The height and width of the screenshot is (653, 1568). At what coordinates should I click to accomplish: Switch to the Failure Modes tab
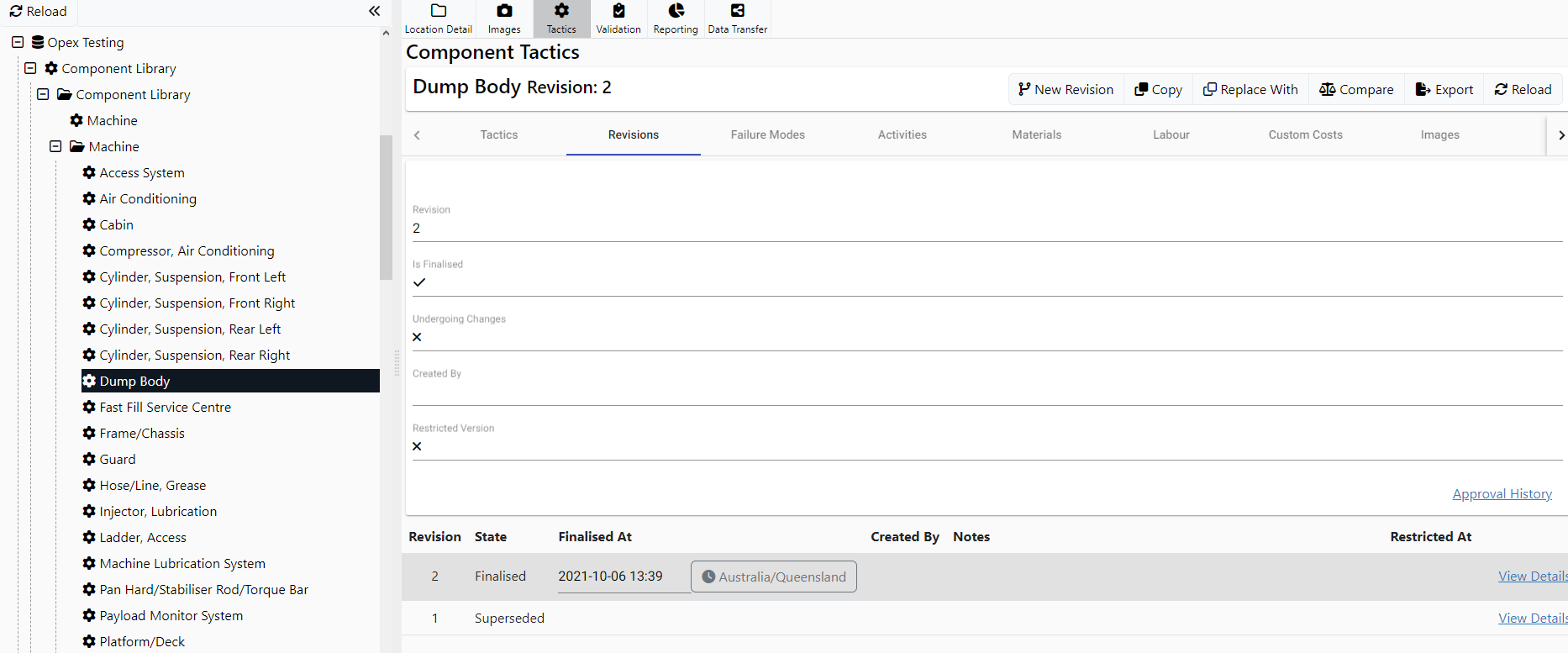[x=767, y=134]
